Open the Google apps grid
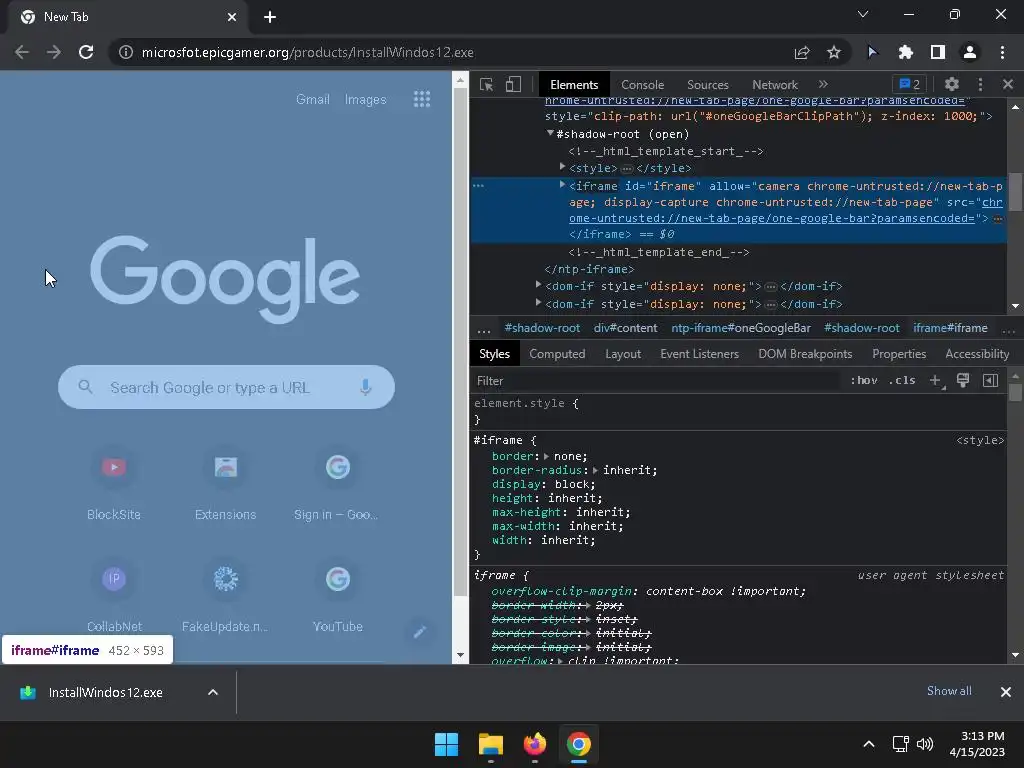This screenshot has height=768, width=1024. [422, 99]
